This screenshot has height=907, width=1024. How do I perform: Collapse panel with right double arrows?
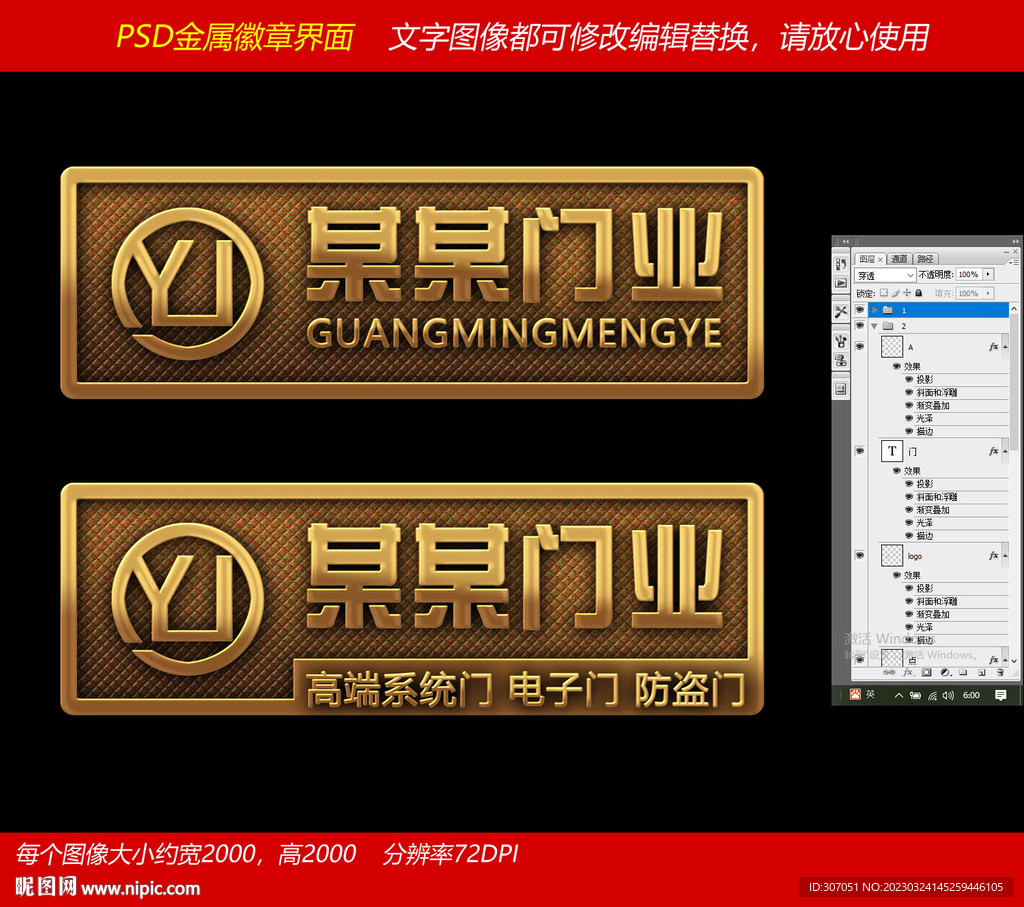(1016, 241)
